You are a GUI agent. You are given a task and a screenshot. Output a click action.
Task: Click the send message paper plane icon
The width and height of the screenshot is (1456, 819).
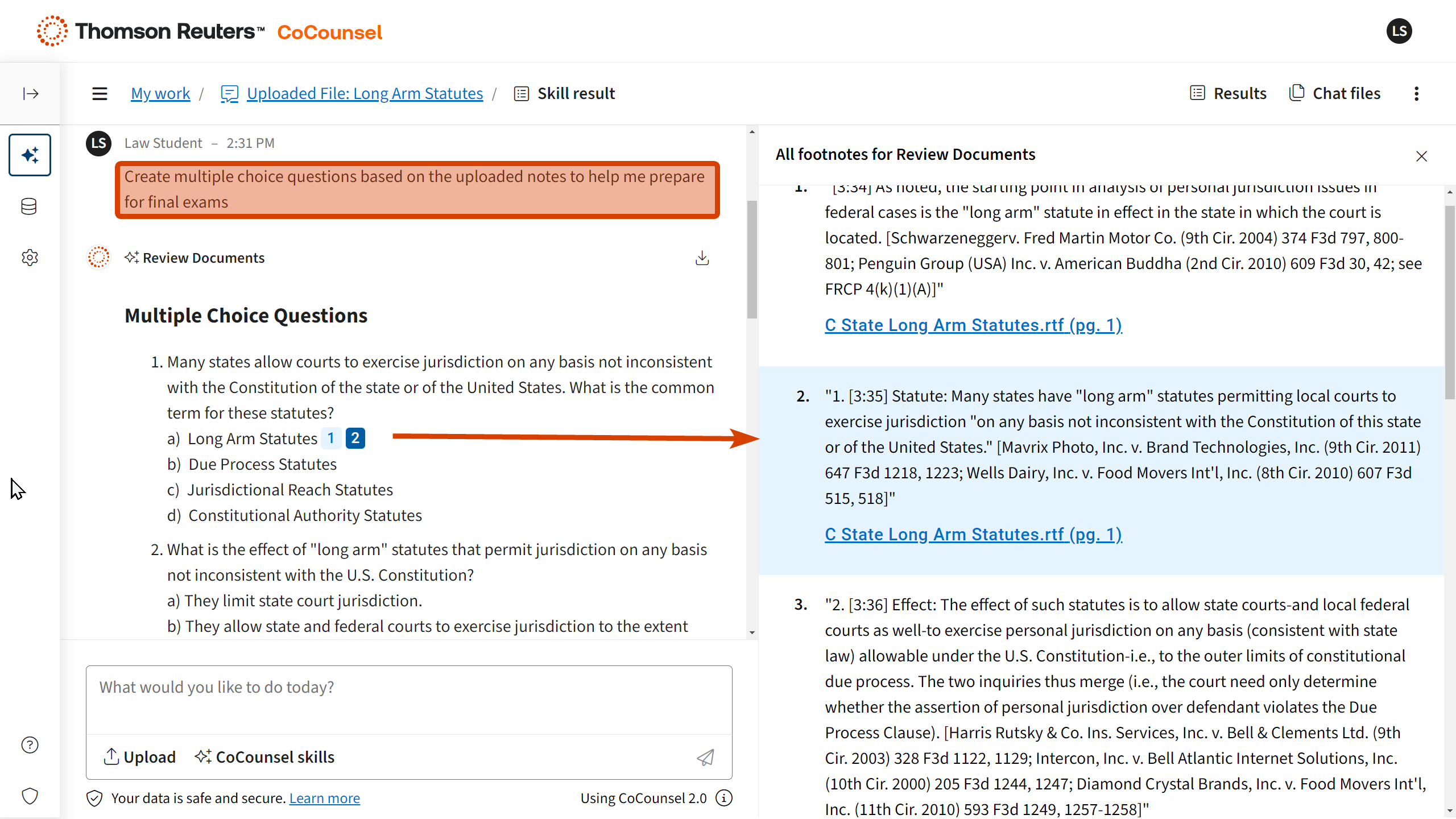click(x=705, y=757)
